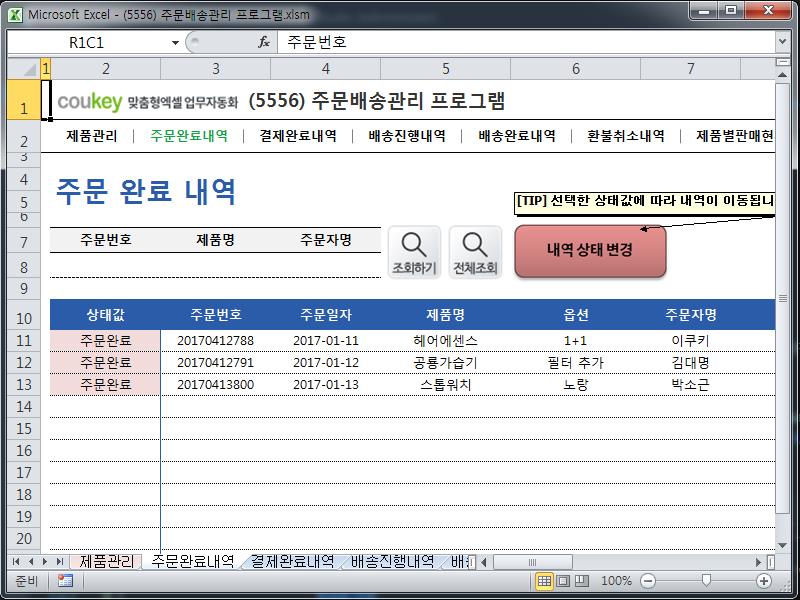Select row header 15

[24, 429]
